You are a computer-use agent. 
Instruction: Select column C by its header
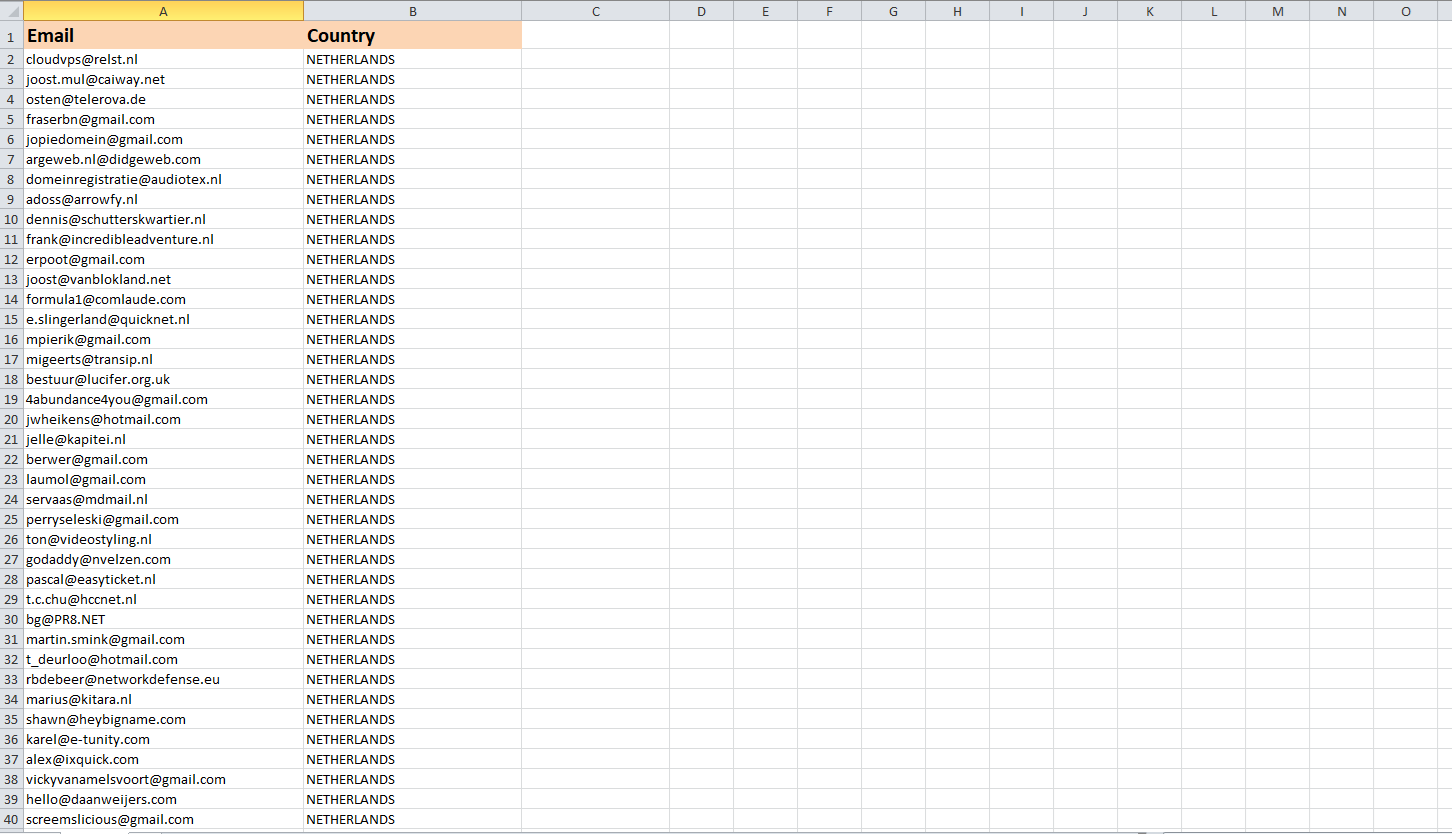pos(595,10)
